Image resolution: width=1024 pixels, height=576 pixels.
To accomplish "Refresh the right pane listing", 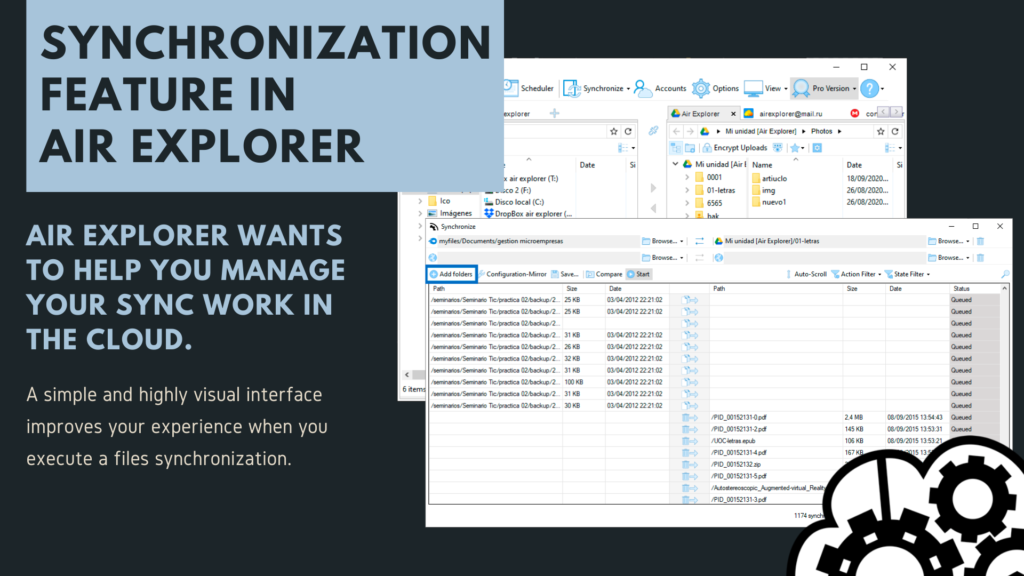I will (x=895, y=131).
